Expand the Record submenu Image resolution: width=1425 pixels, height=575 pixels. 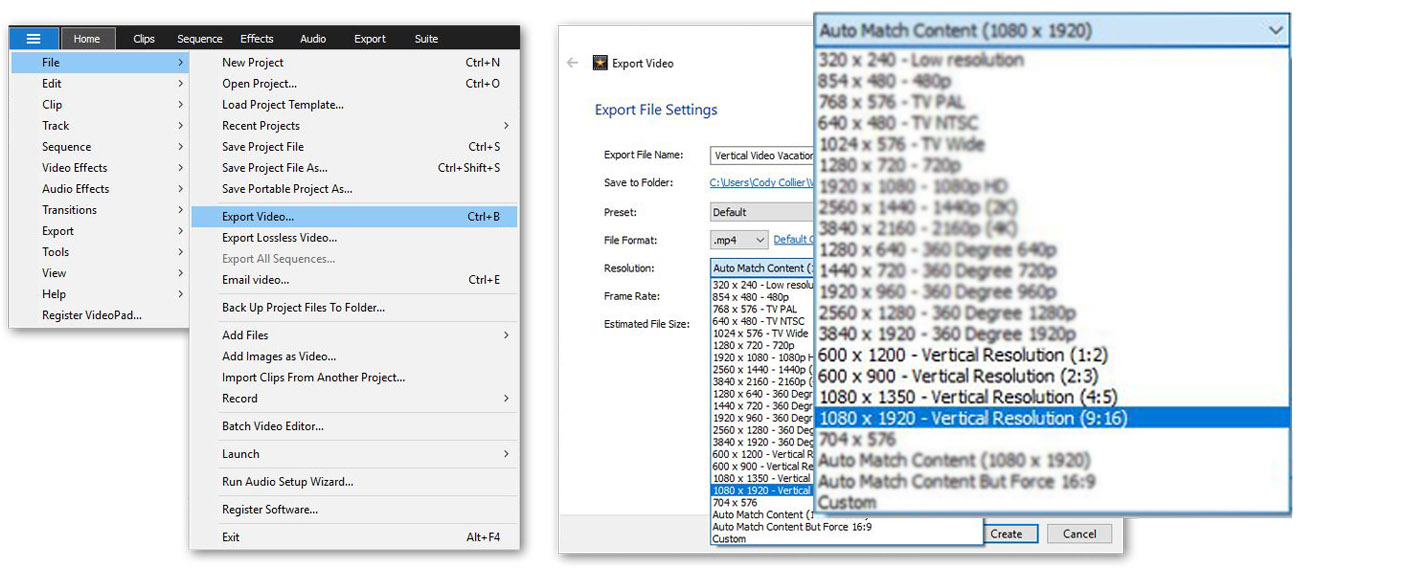354,398
